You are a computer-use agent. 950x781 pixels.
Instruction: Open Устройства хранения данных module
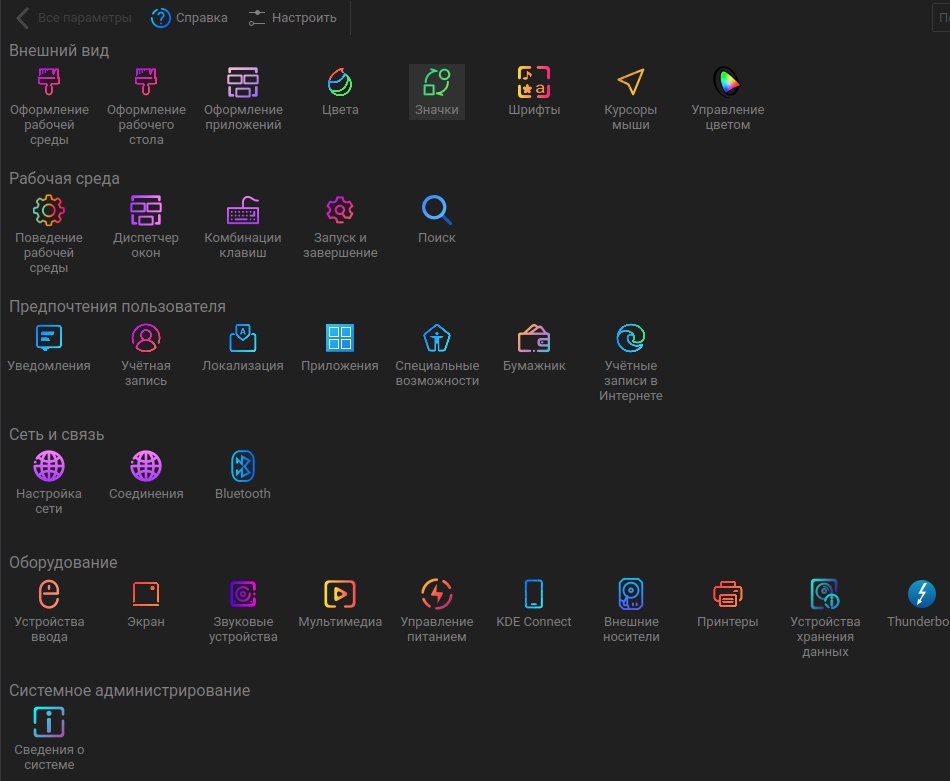(x=825, y=617)
